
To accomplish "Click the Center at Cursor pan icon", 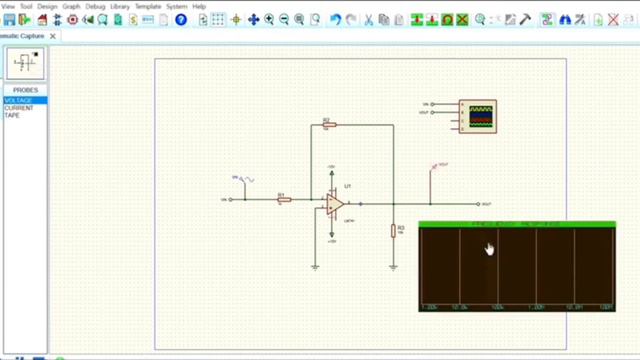I will click(x=253, y=20).
